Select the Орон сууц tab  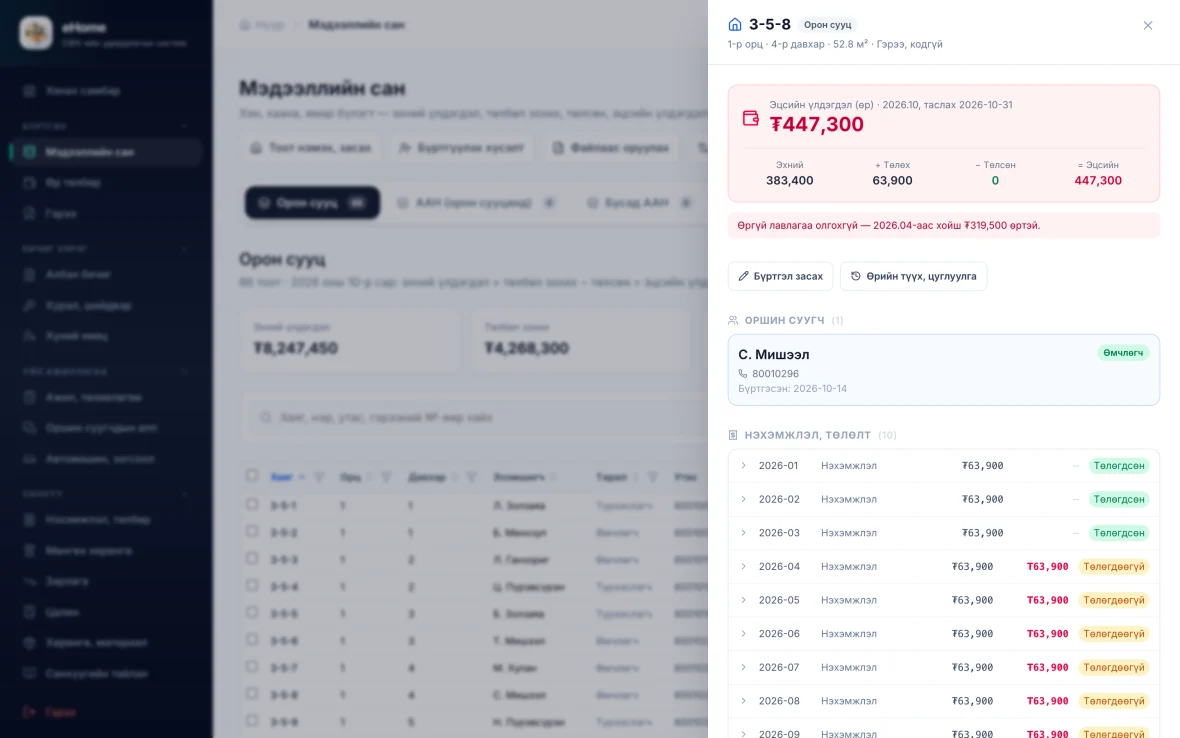(312, 203)
